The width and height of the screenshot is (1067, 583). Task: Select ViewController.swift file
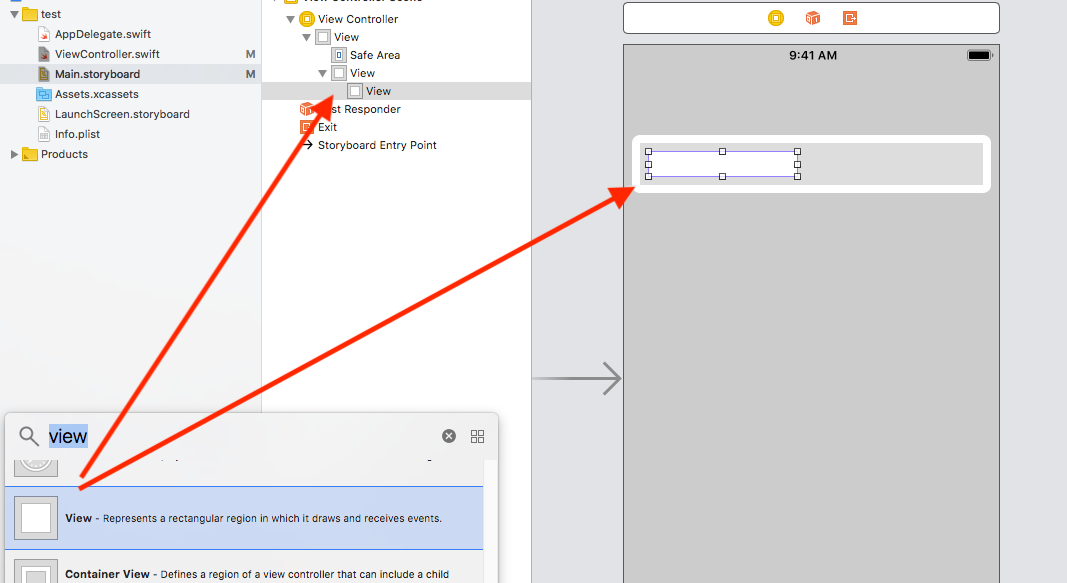pos(107,54)
